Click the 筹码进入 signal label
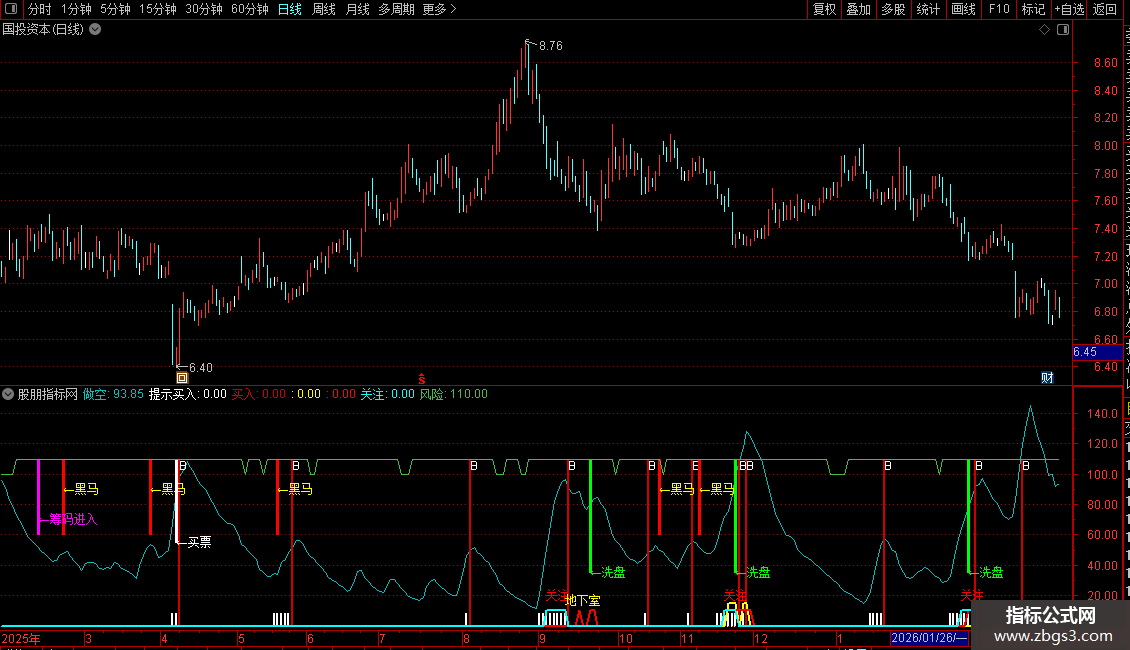1130x650 pixels. (73, 519)
